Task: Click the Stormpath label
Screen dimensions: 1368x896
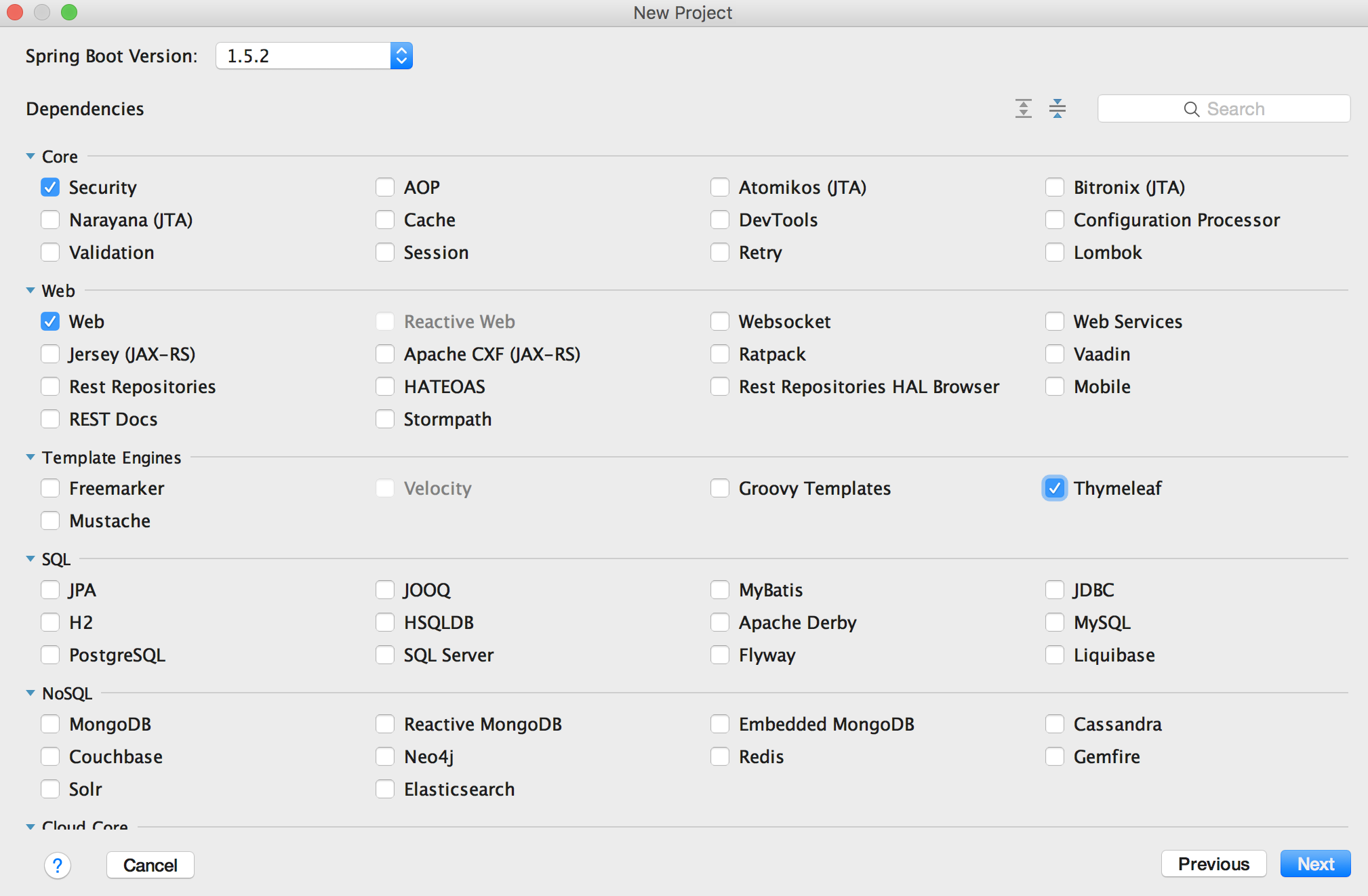Action: pyautogui.click(x=447, y=420)
